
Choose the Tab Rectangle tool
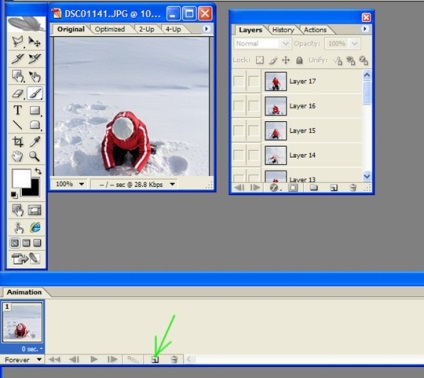[x=35, y=125]
